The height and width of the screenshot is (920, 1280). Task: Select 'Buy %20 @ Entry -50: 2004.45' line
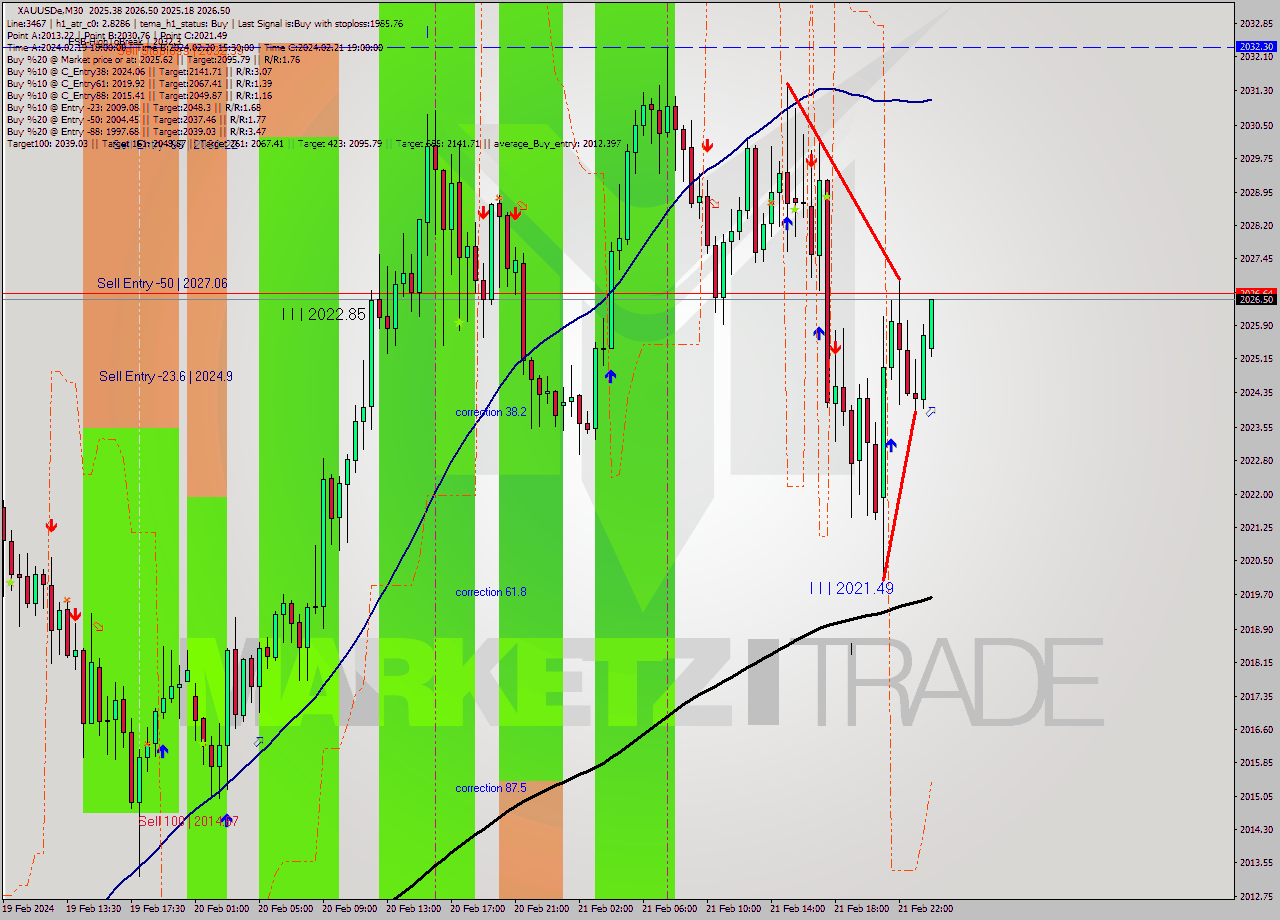tap(136, 119)
